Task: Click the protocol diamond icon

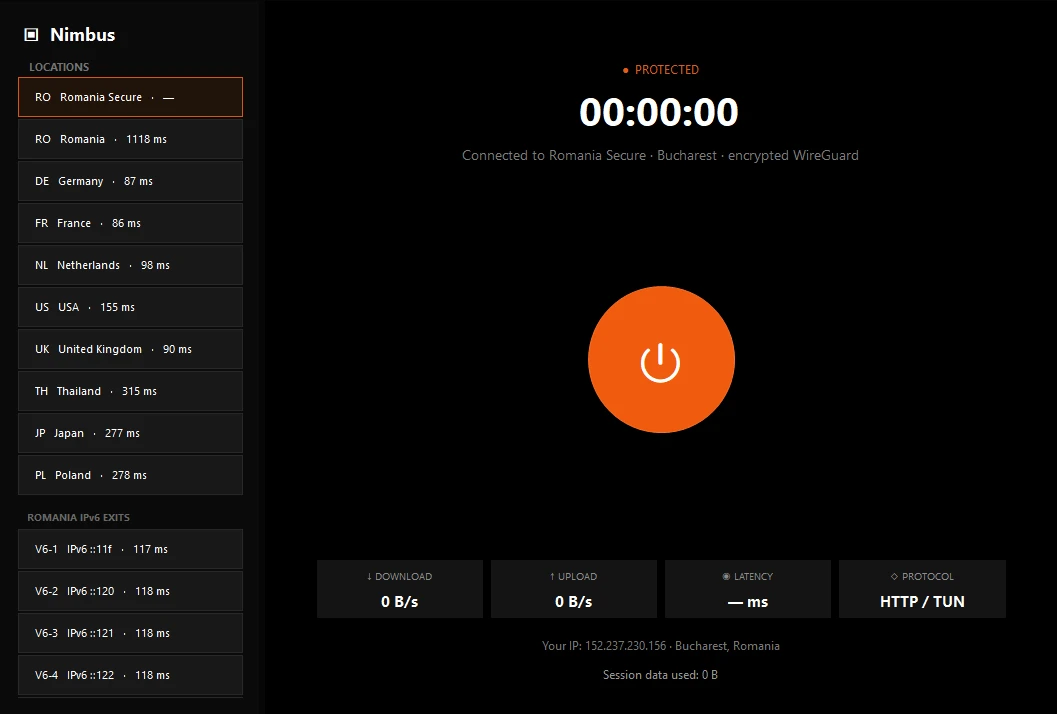Action: [x=894, y=576]
